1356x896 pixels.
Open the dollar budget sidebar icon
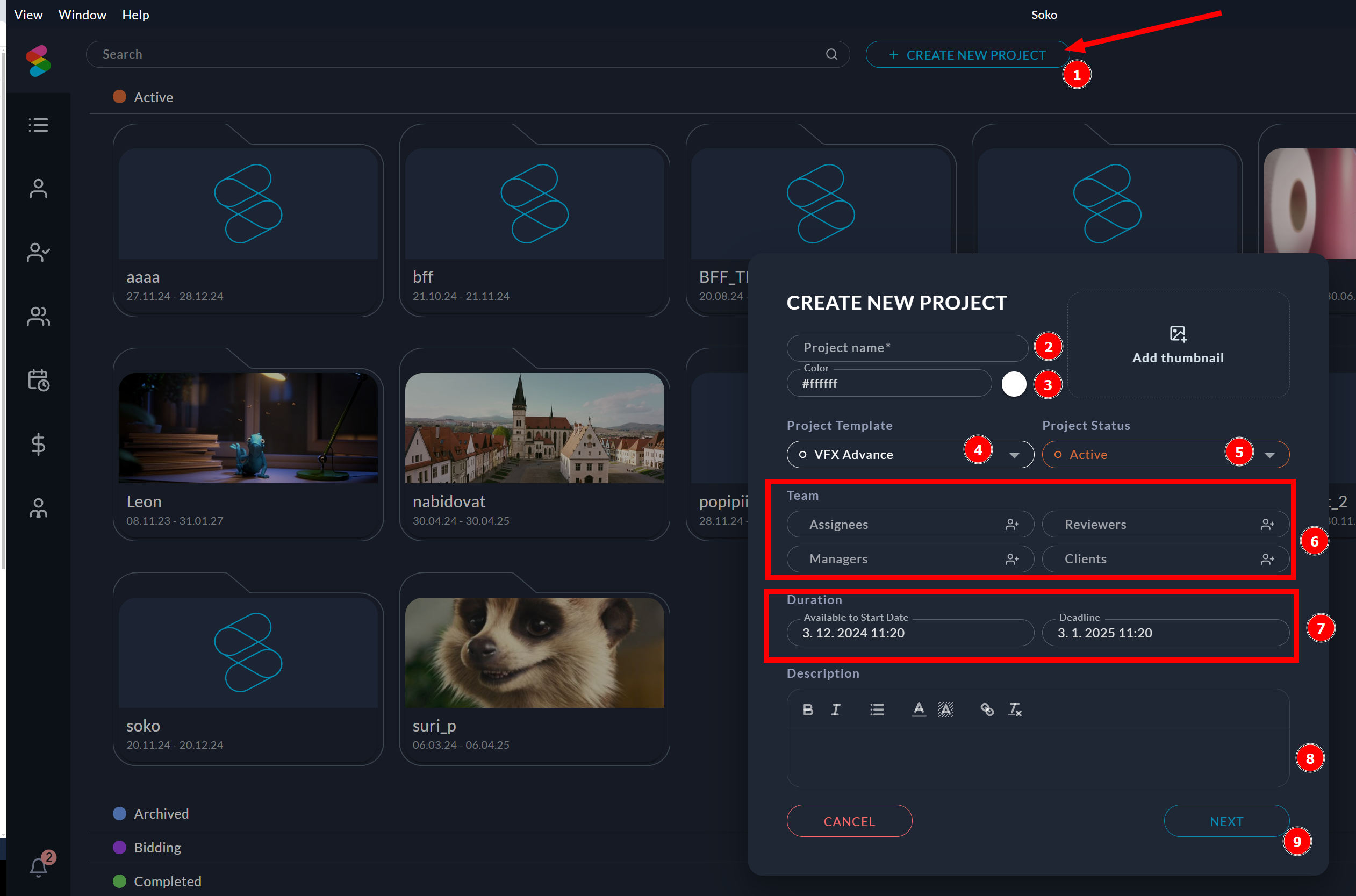pyautogui.click(x=38, y=444)
